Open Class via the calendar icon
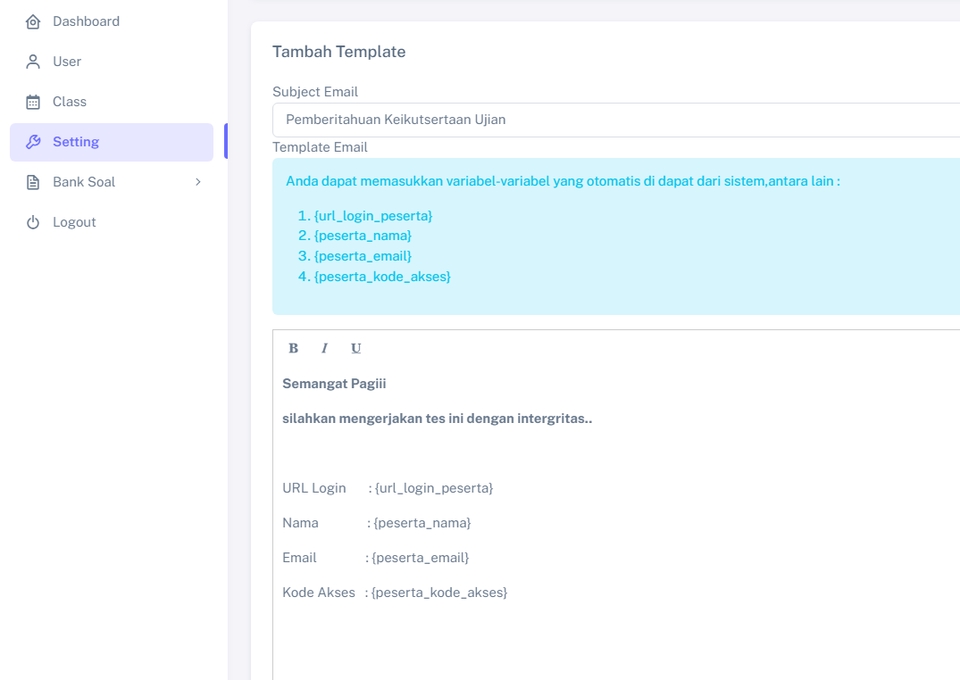960x680 pixels. 31,101
